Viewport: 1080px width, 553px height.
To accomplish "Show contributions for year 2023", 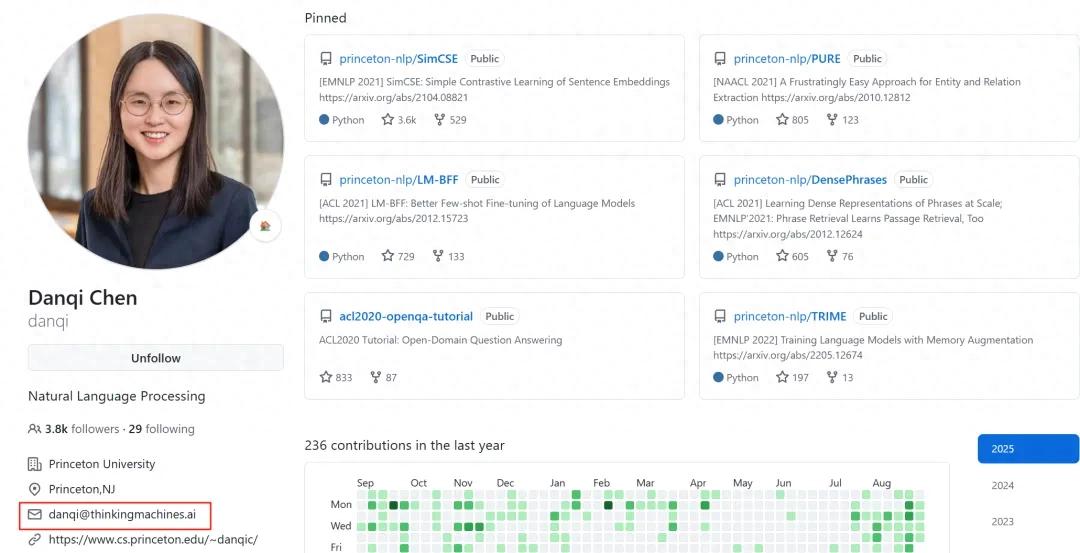I will click(1003, 522).
